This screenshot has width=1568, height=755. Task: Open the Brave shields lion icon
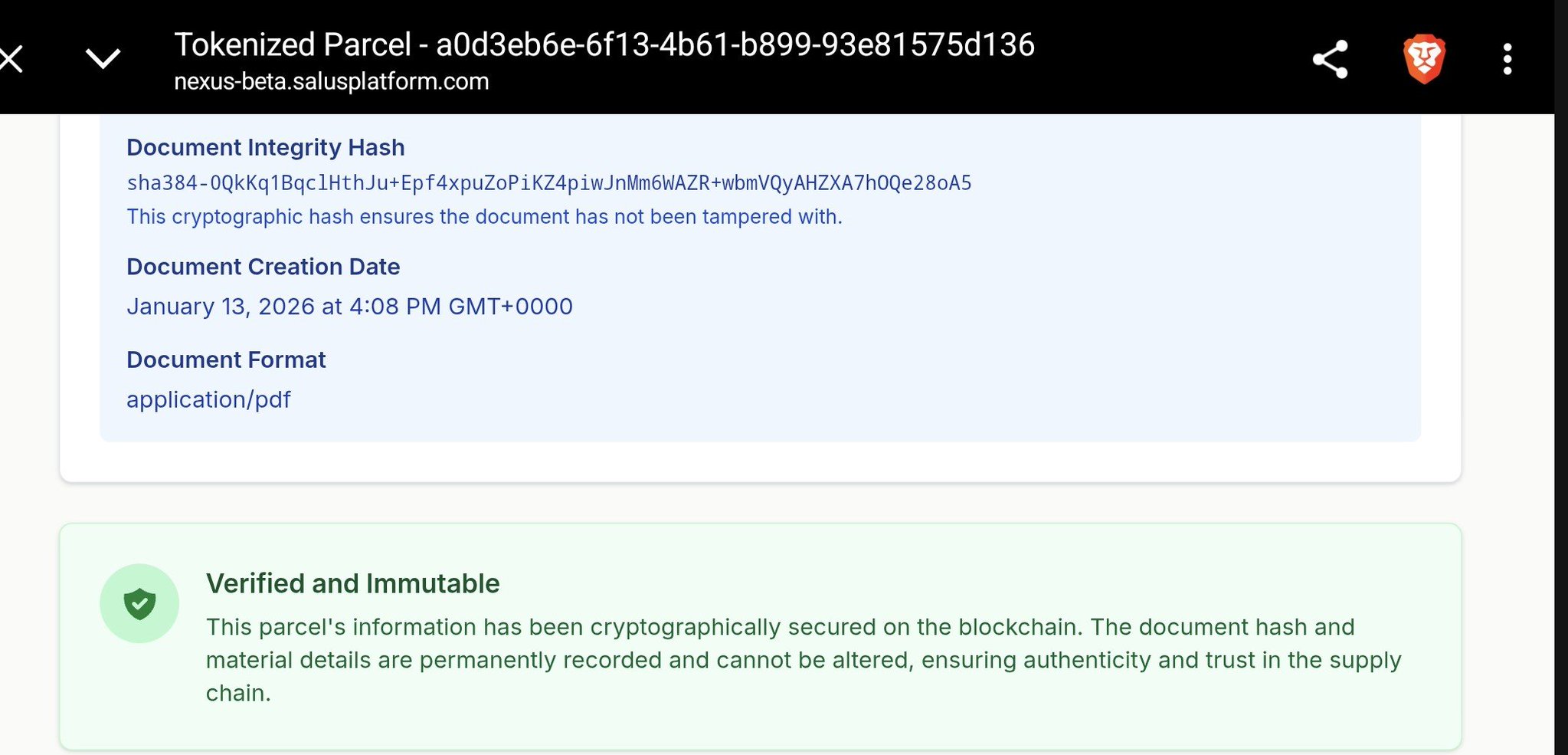[1424, 59]
